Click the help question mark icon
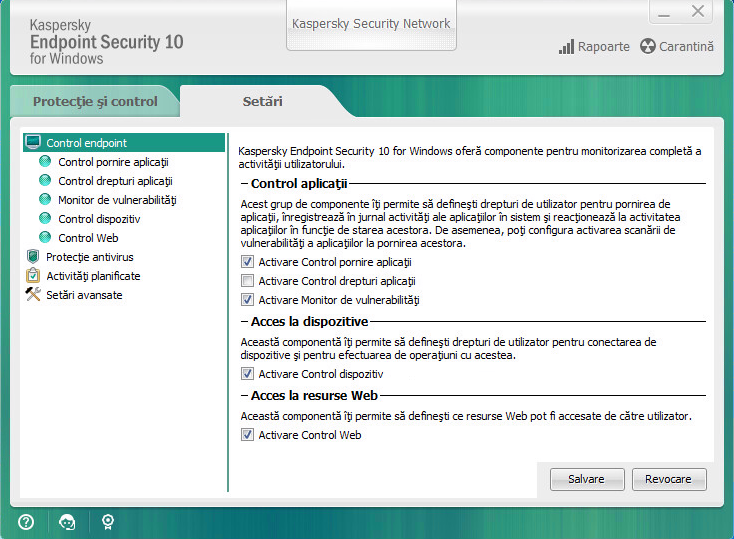The image size is (734, 539). 26,521
